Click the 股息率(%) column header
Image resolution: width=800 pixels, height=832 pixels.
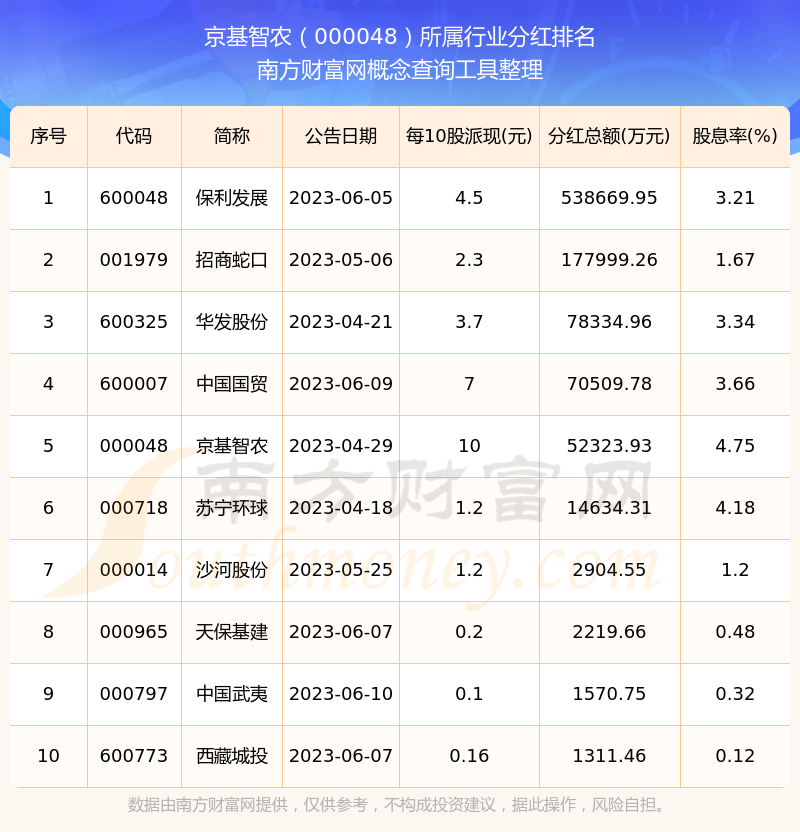[735, 136]
